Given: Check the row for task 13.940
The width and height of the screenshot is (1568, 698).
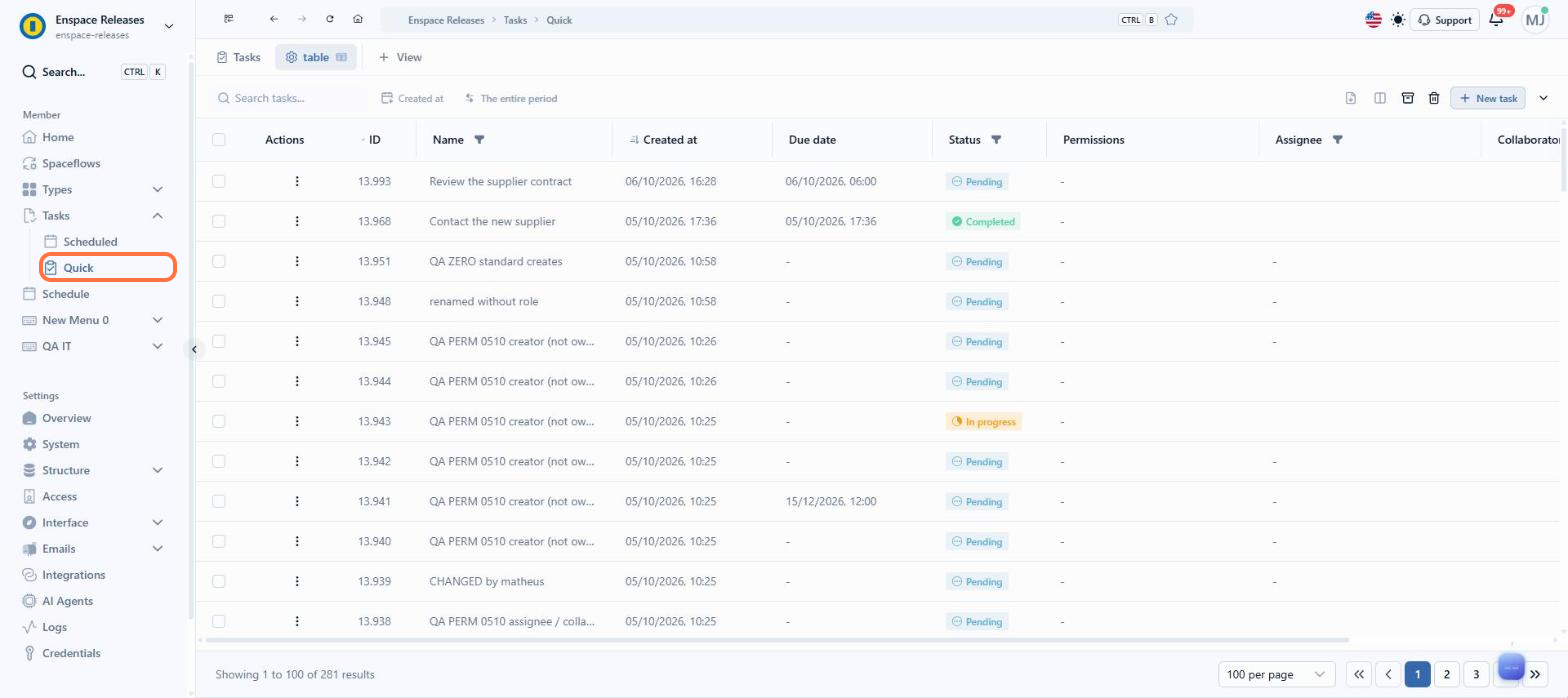Looking at the screenshot, I should tap(219, 541).
